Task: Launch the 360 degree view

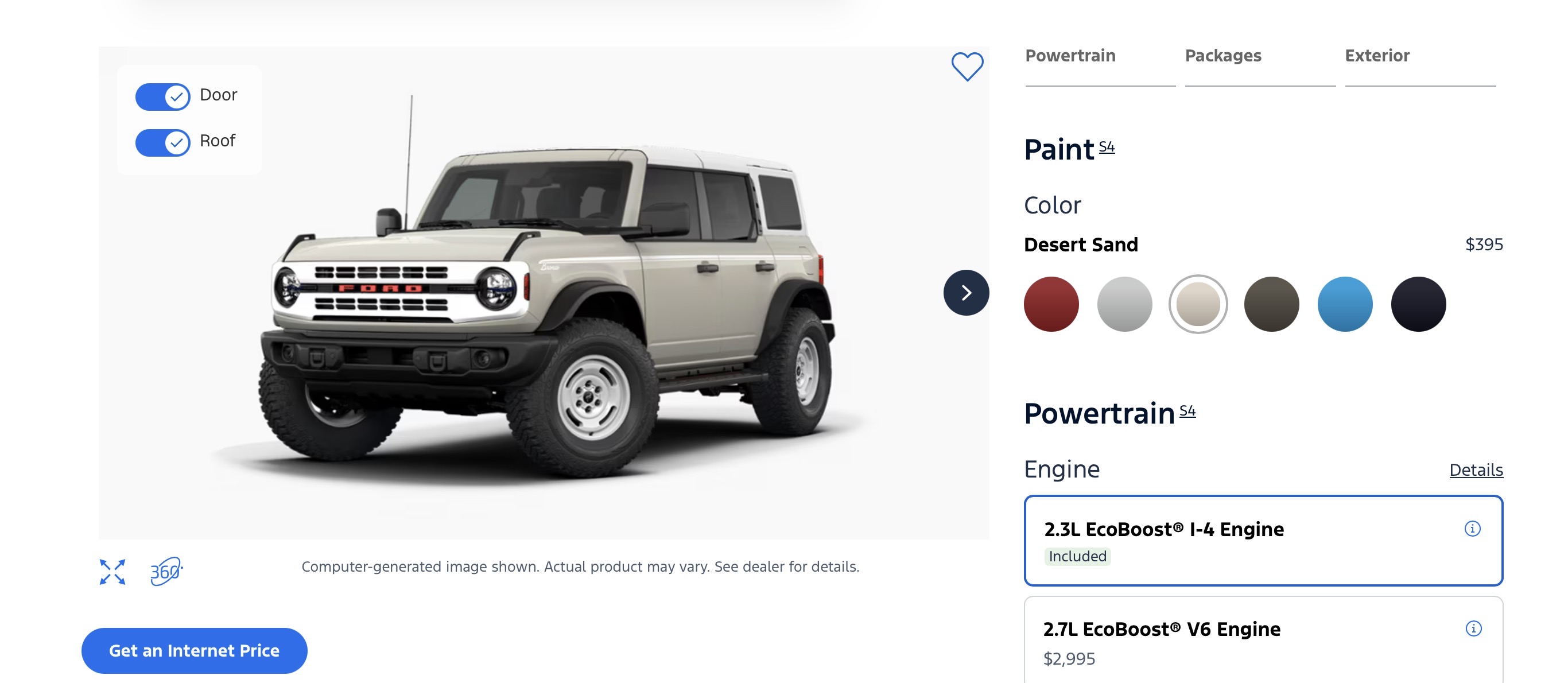Action: click(x=165, y=572)
